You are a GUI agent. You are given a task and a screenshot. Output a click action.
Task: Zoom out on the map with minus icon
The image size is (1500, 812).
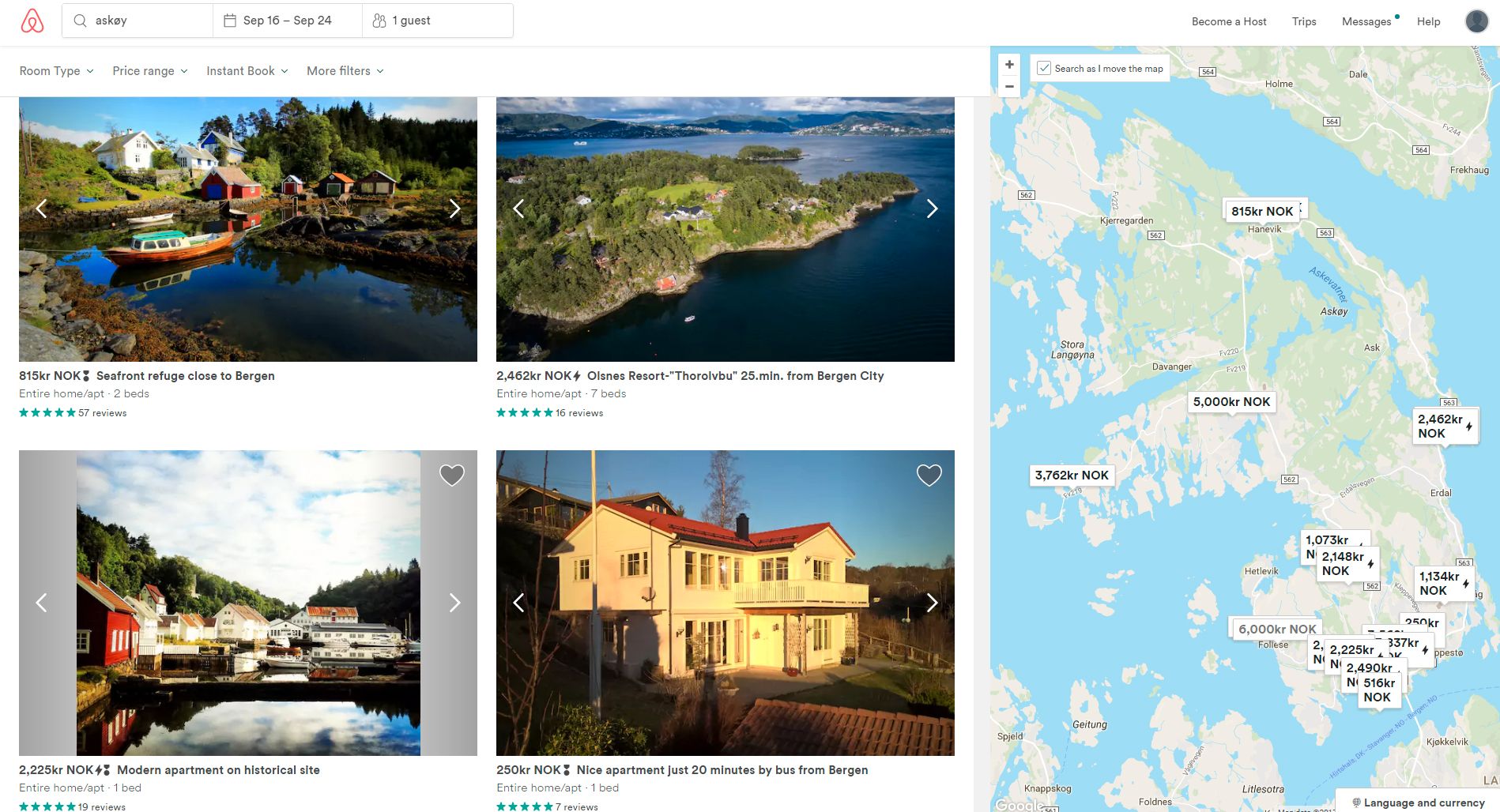[1008, 85]
